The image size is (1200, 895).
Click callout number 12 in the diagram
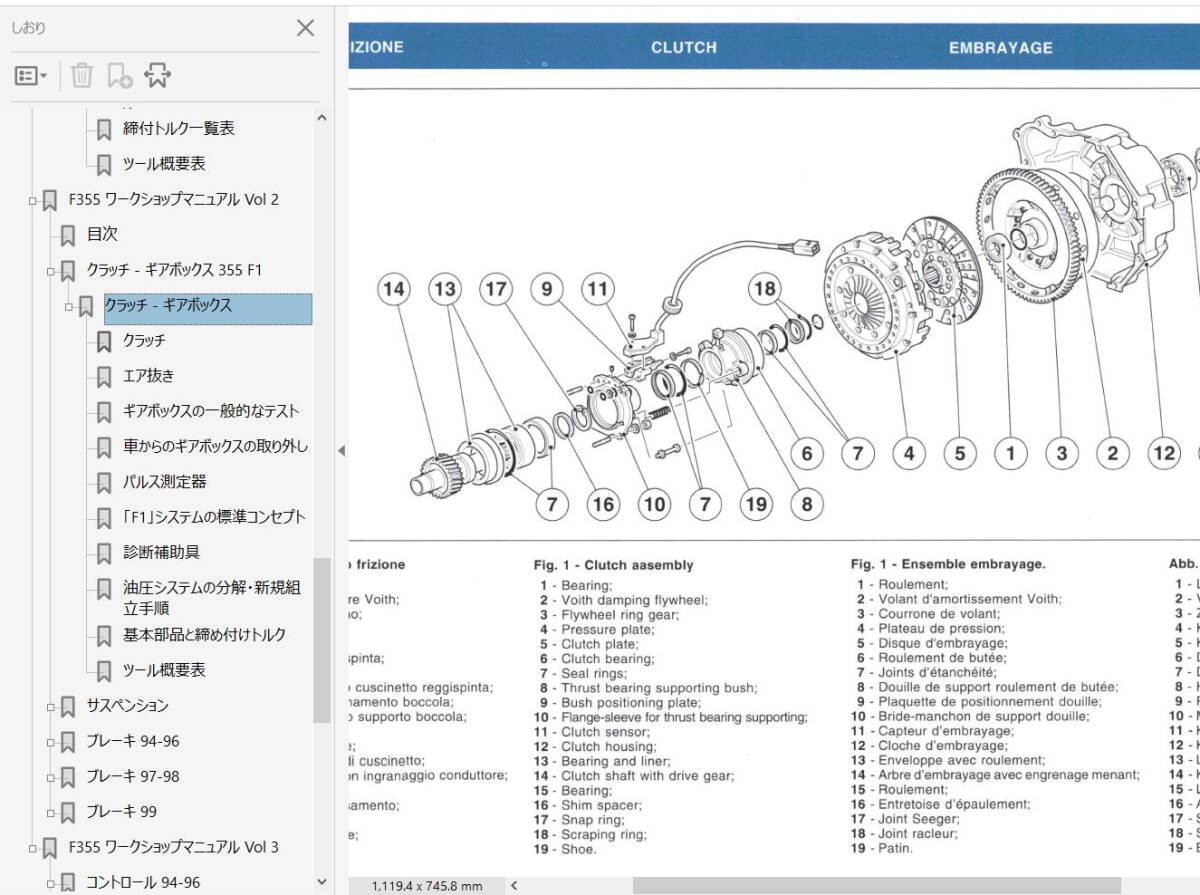(x=1164, y=454)
